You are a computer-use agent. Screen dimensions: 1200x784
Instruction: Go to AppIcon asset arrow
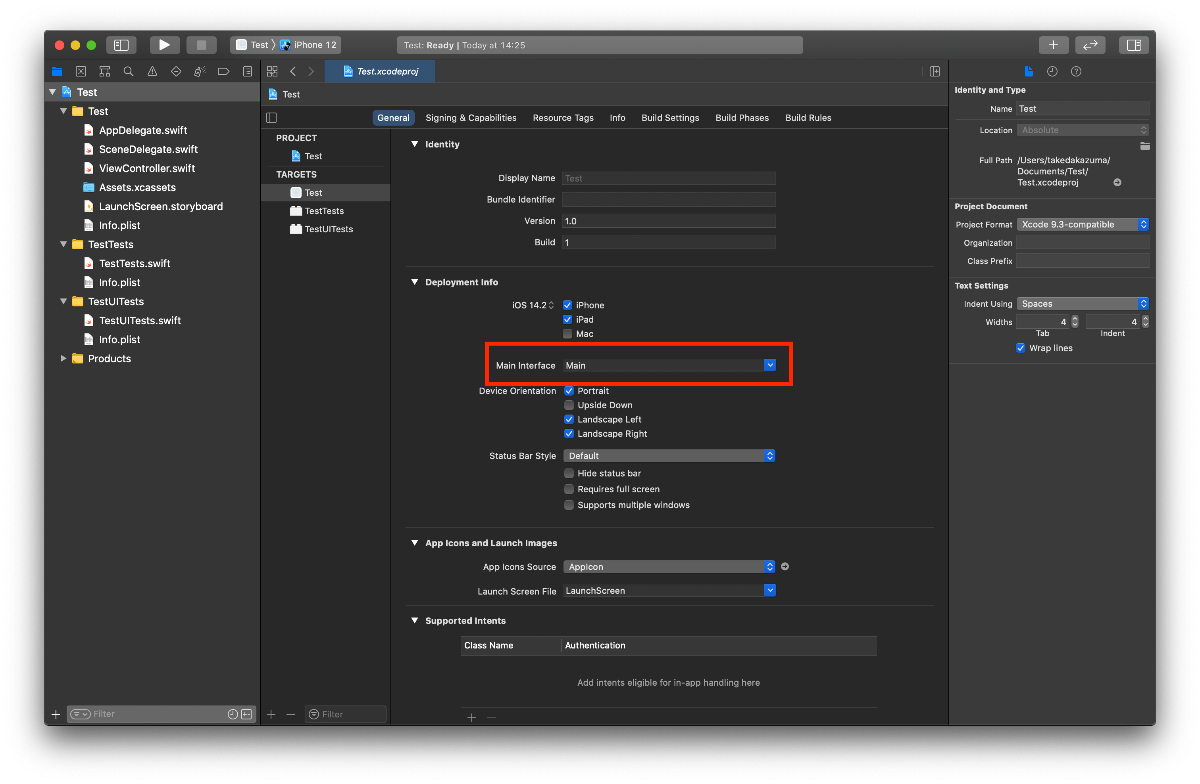point(785,567)
